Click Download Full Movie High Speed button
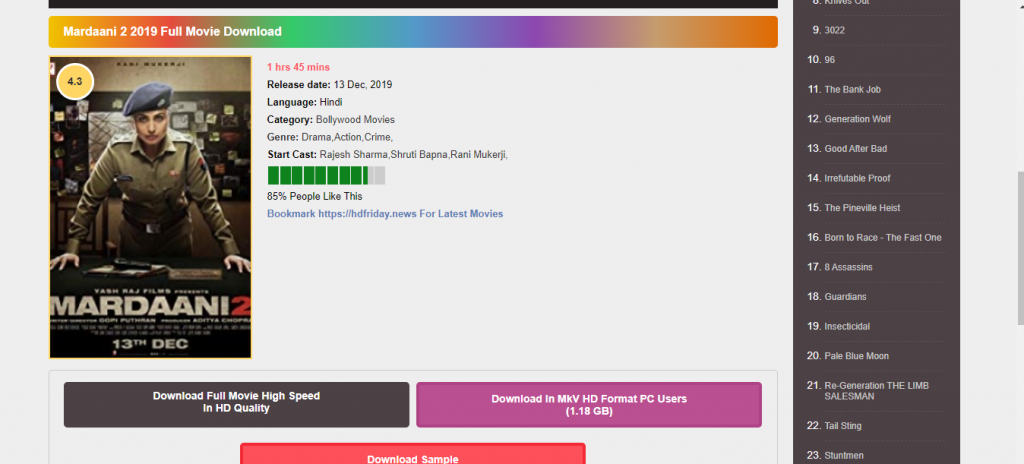This screenshot has width=1024, height=464. pos(236,405)
